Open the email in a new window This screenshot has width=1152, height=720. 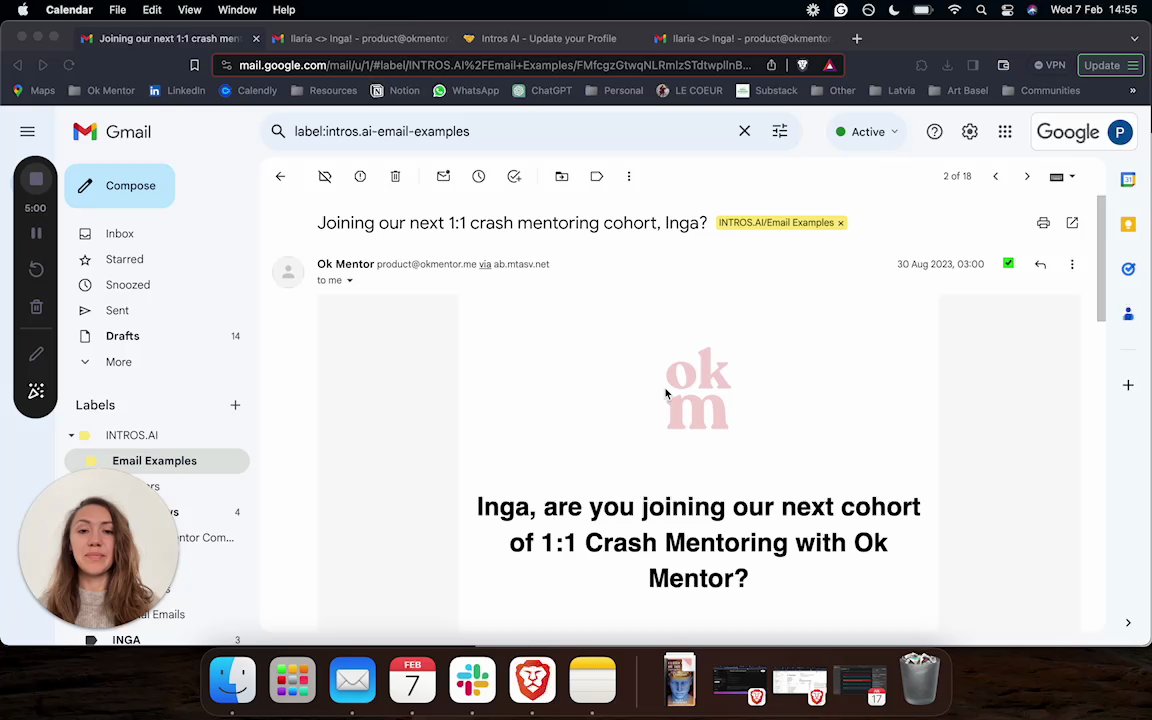pyautogui.click(x=1072, y=223)
